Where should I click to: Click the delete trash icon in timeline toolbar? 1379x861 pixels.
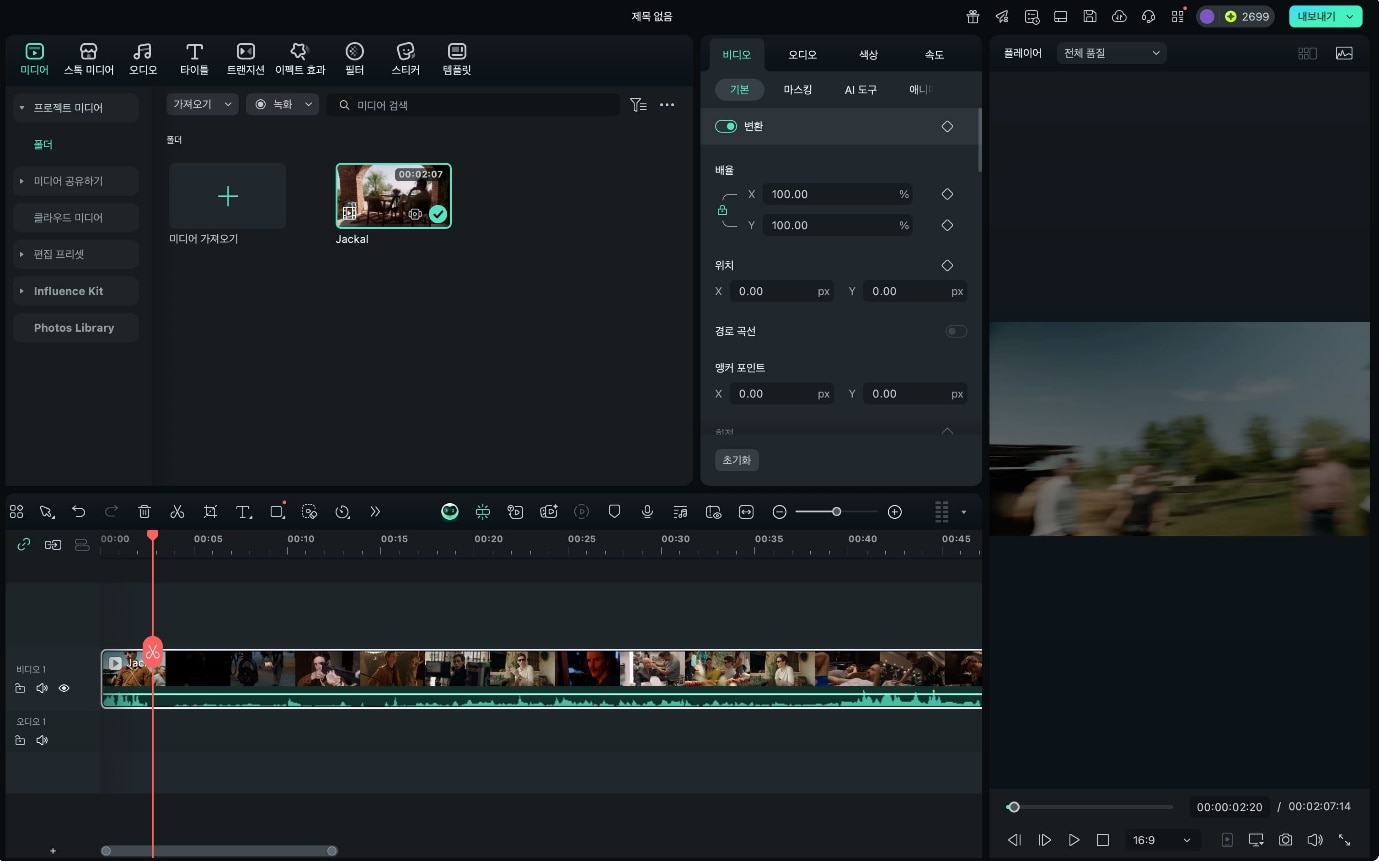(144, 512)
